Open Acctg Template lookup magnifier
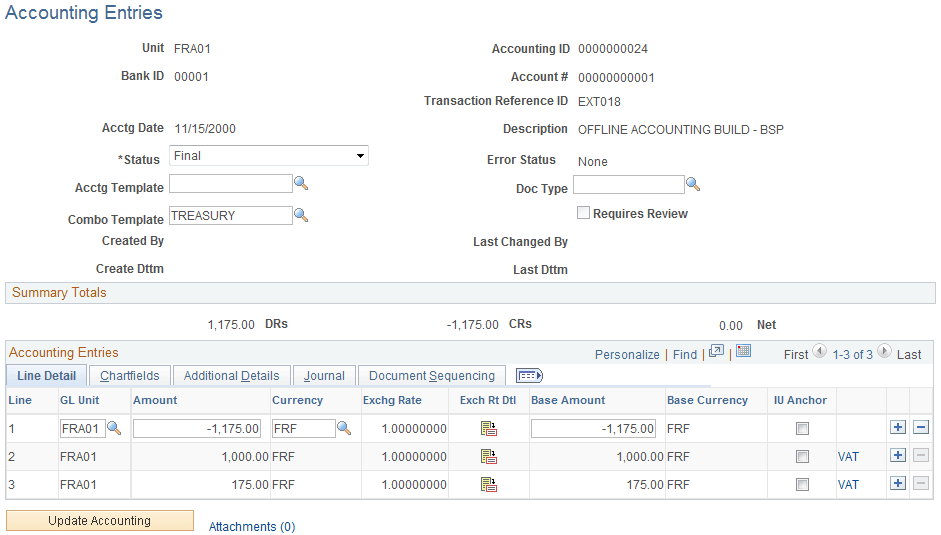941x535 pixels. 301,184
